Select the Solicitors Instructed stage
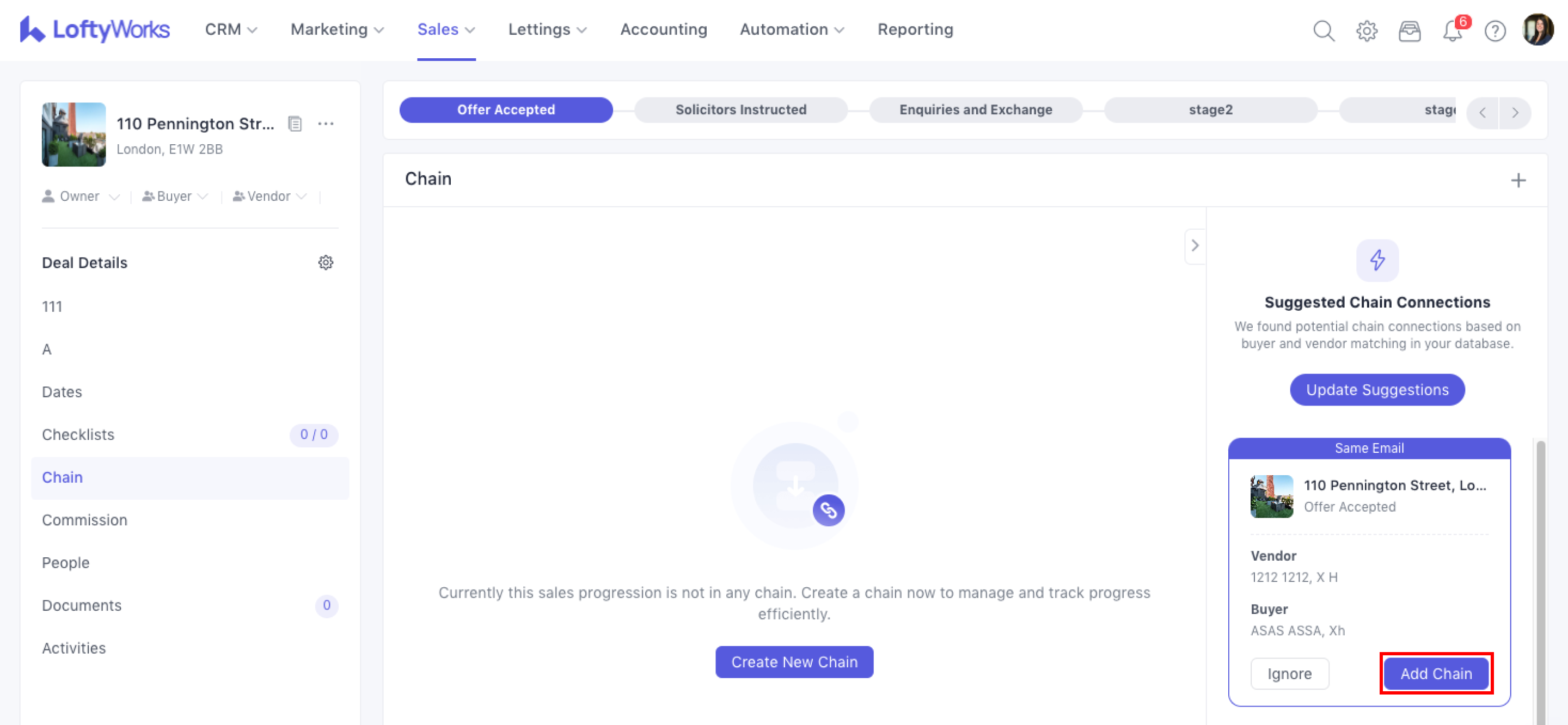 [740, 109]
